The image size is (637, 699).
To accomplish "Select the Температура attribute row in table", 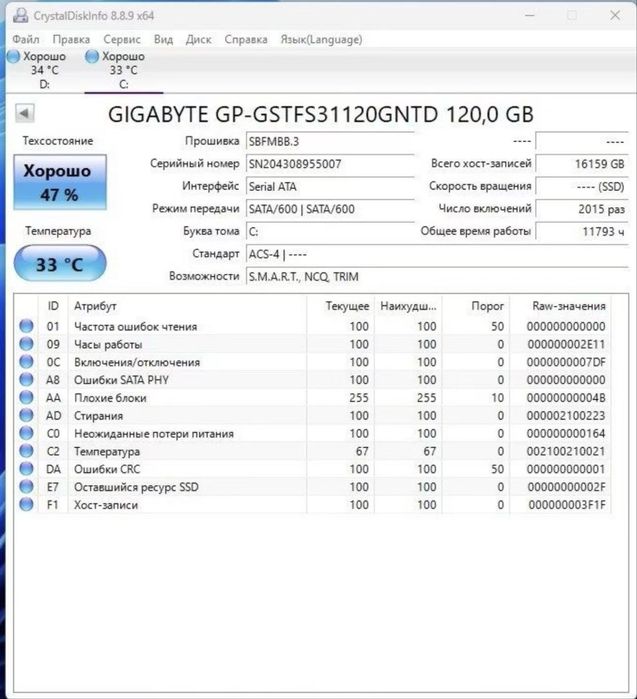I will click(x=314, y=451).
